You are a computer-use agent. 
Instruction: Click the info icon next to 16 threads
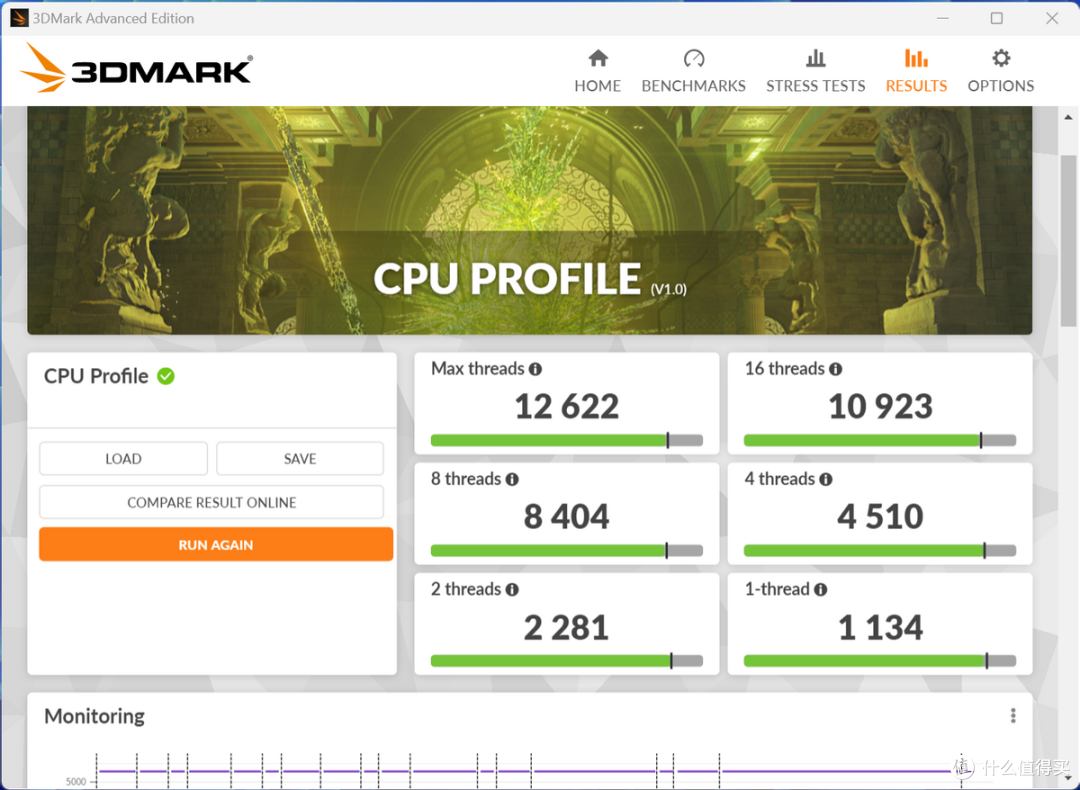pyautogui.click(x=836, y=369)
